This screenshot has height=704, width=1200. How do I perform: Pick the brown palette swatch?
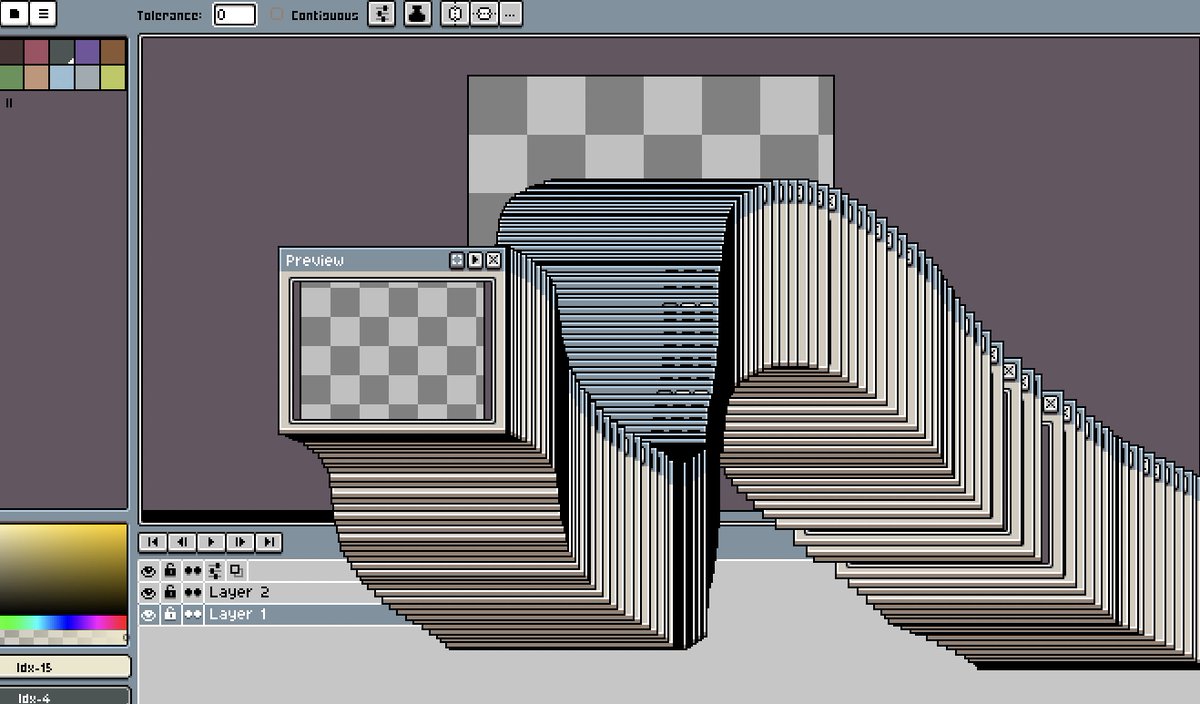click(x=113, y=51)
